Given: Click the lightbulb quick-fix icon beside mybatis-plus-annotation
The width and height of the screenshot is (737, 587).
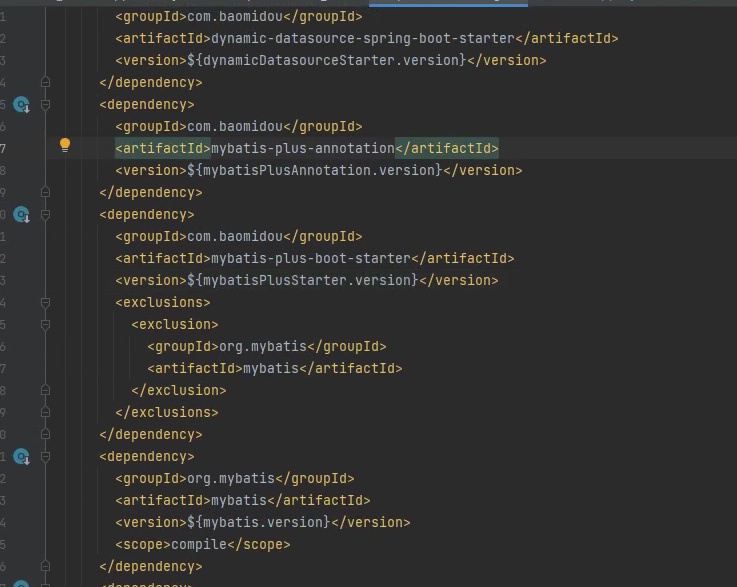Looking at the screenshot, I should pos(65,145).
